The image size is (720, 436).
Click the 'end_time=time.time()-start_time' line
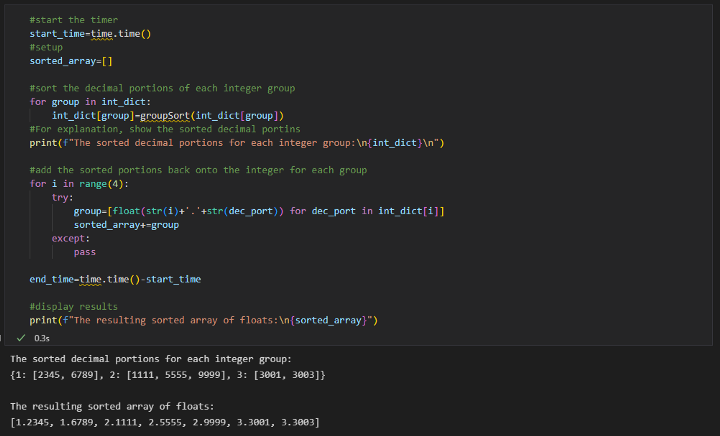115,279
